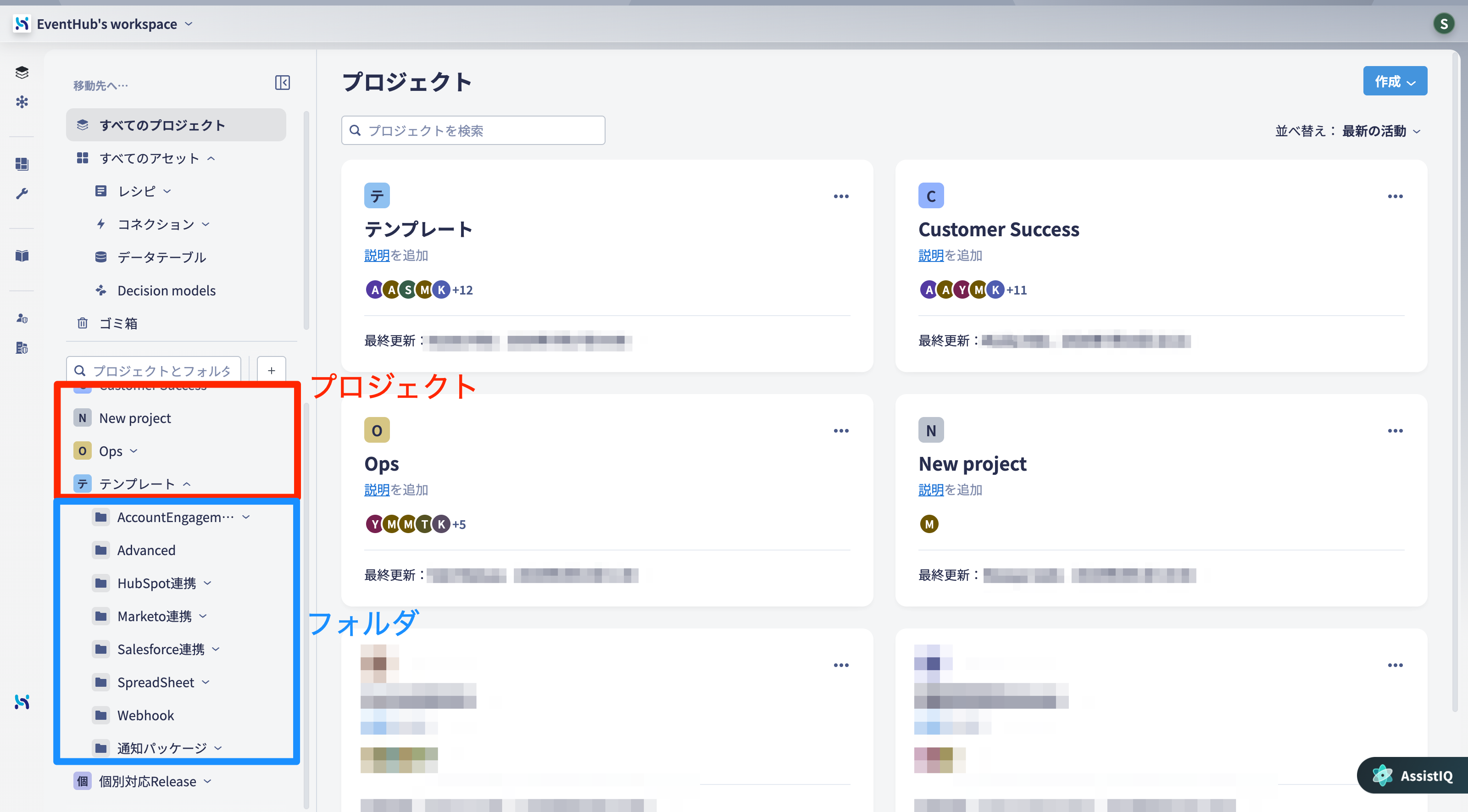Click 説明 link on New project card
Screen dimensions: 1468x812
coord(931,489)
